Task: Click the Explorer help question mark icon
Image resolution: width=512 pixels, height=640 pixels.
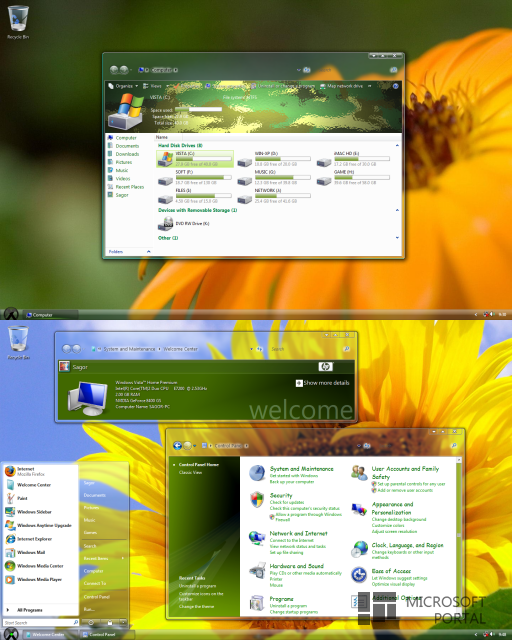Action: point(395,86)
